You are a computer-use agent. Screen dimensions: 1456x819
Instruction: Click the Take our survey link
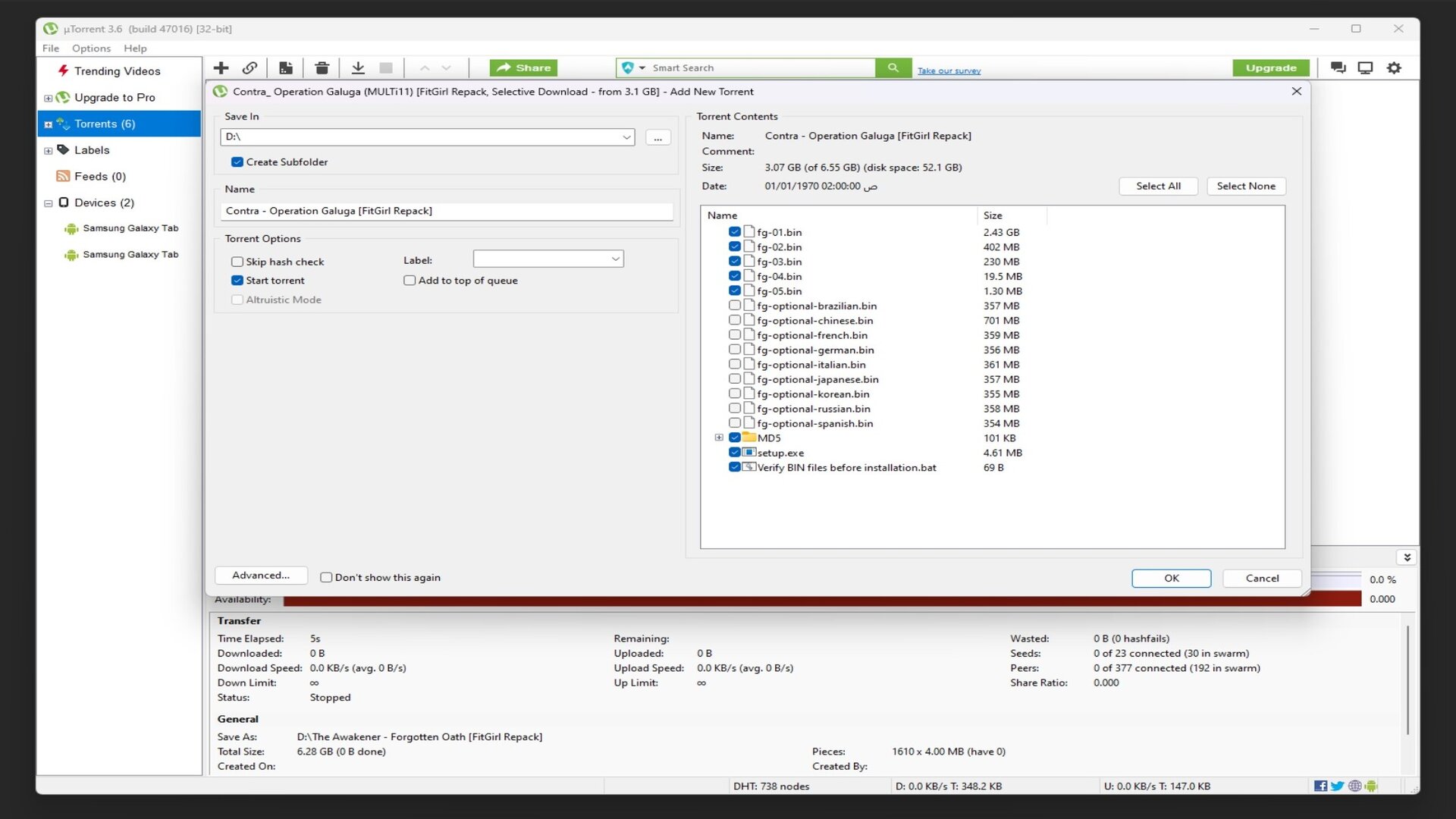pos(949,71)
